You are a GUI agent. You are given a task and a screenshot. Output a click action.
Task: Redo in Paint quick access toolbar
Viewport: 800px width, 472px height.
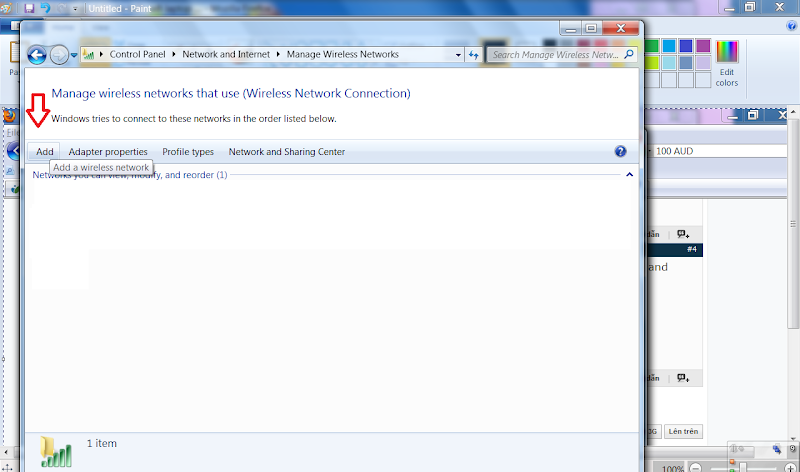[62, 8]
